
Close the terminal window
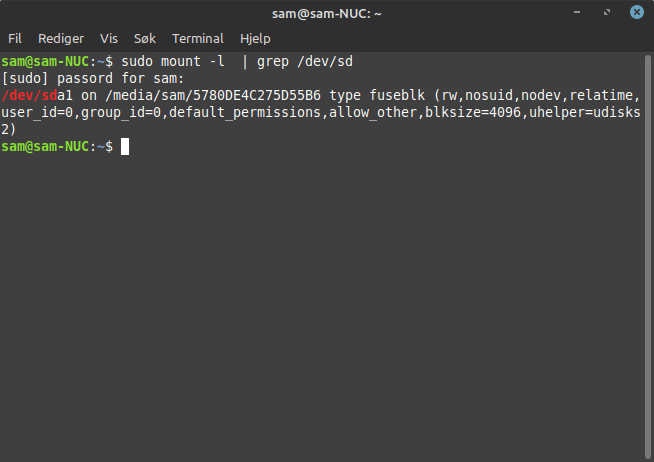(636, 12)
